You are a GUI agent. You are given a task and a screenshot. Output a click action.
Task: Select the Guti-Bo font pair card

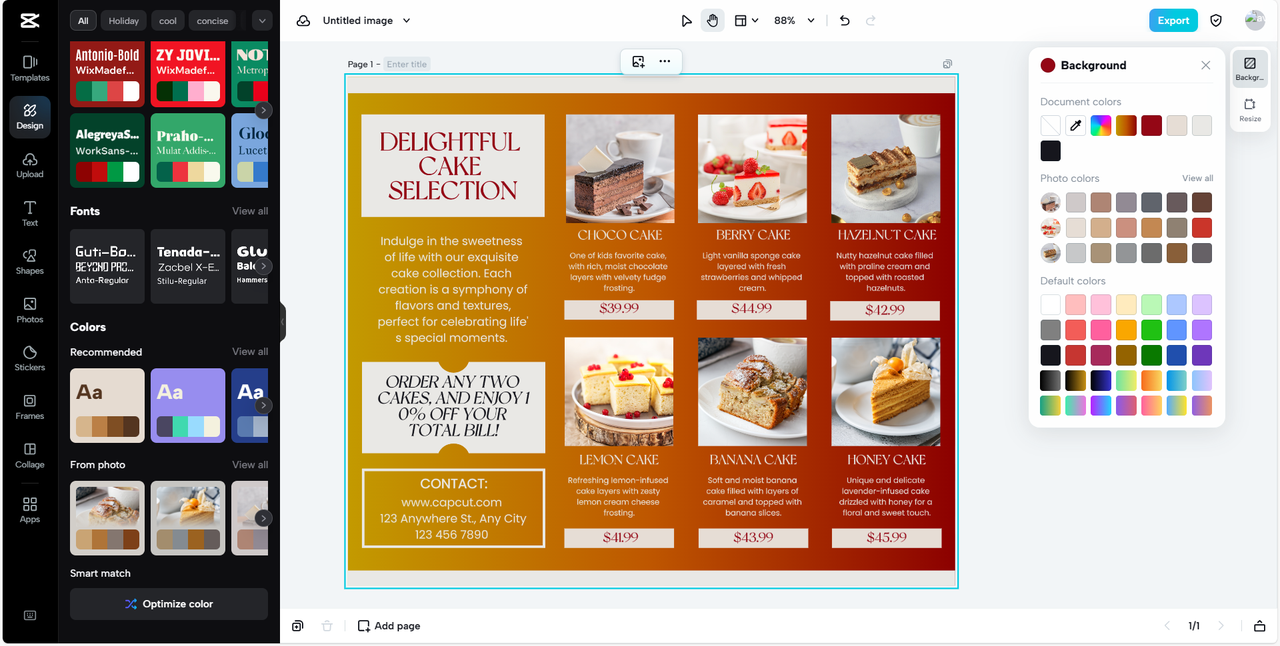coord(107,265)
